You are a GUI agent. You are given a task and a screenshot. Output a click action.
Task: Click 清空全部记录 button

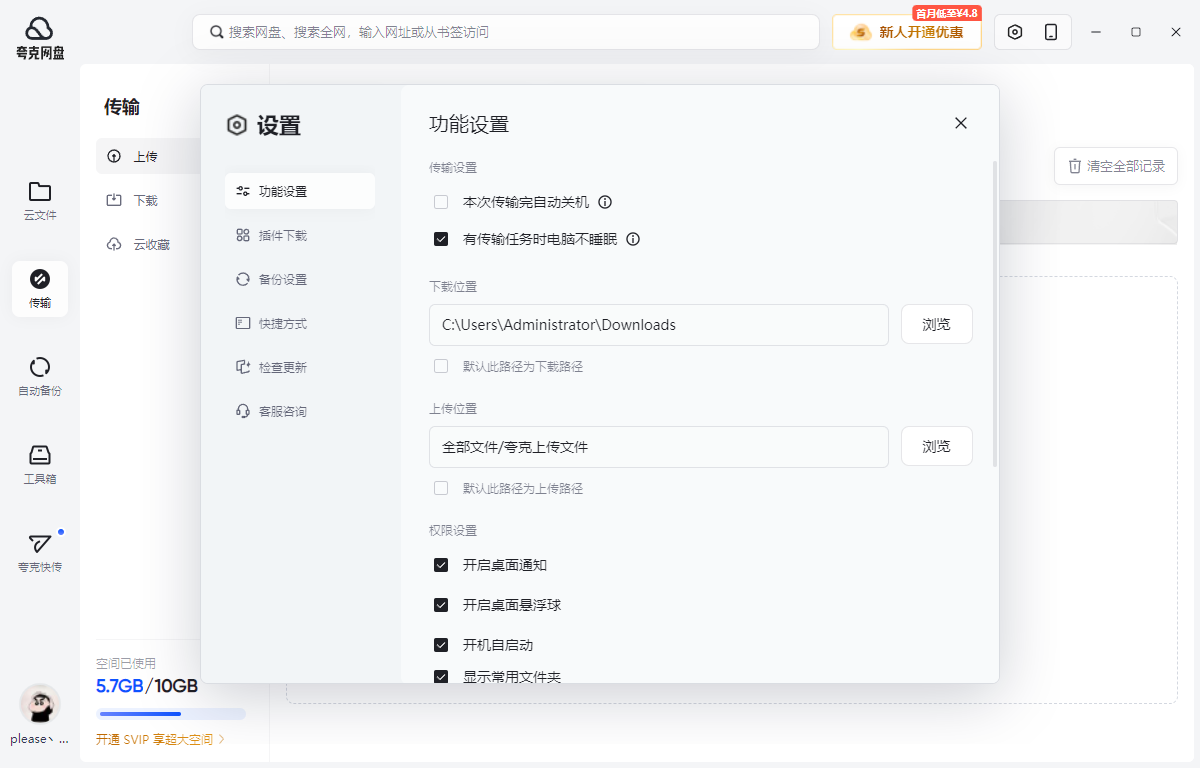(x=1116, y=166)
